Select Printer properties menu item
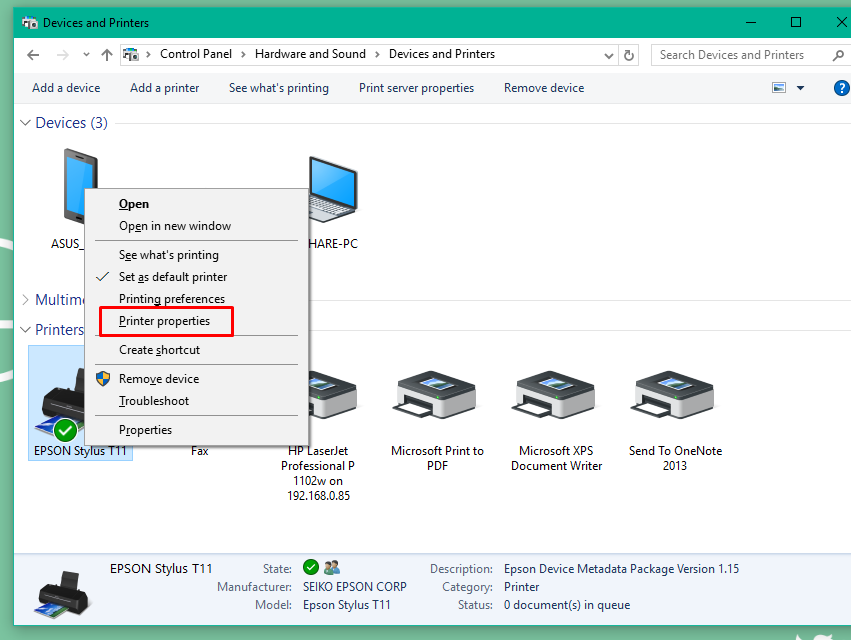The image size is (851, 640). pyautogui.click(x=164, y=321)
